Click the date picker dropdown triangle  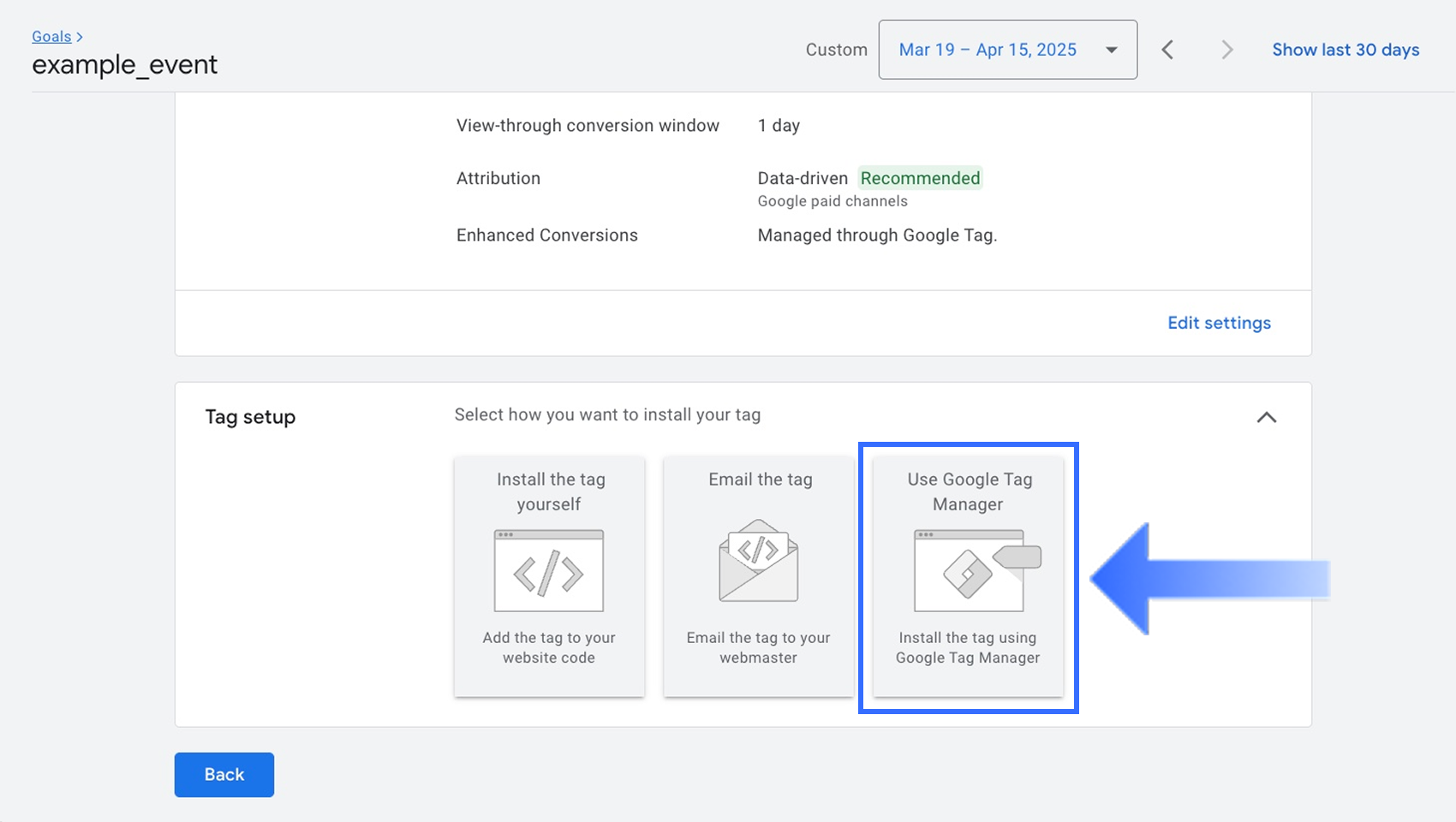tap(1111, 50)
